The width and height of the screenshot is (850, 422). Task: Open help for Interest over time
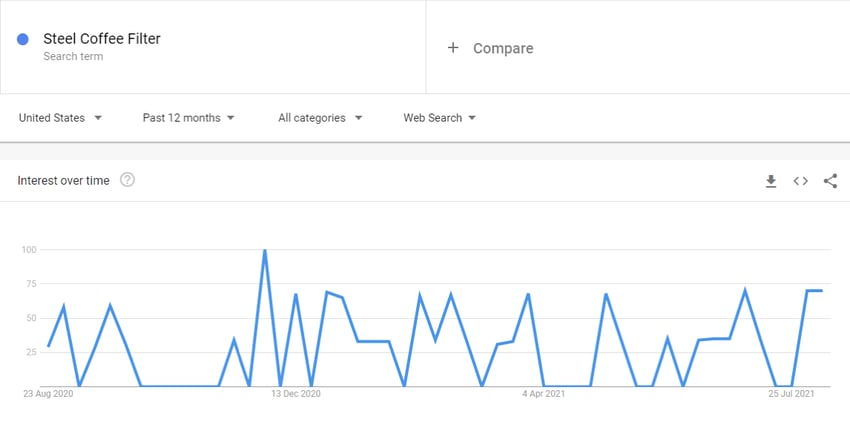click(x=127, y=180)
